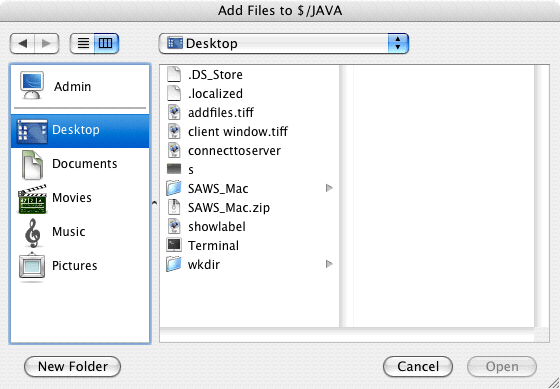560x389 pixels.
Task: Select the Terminal item name
Action: tap(213, 246)
